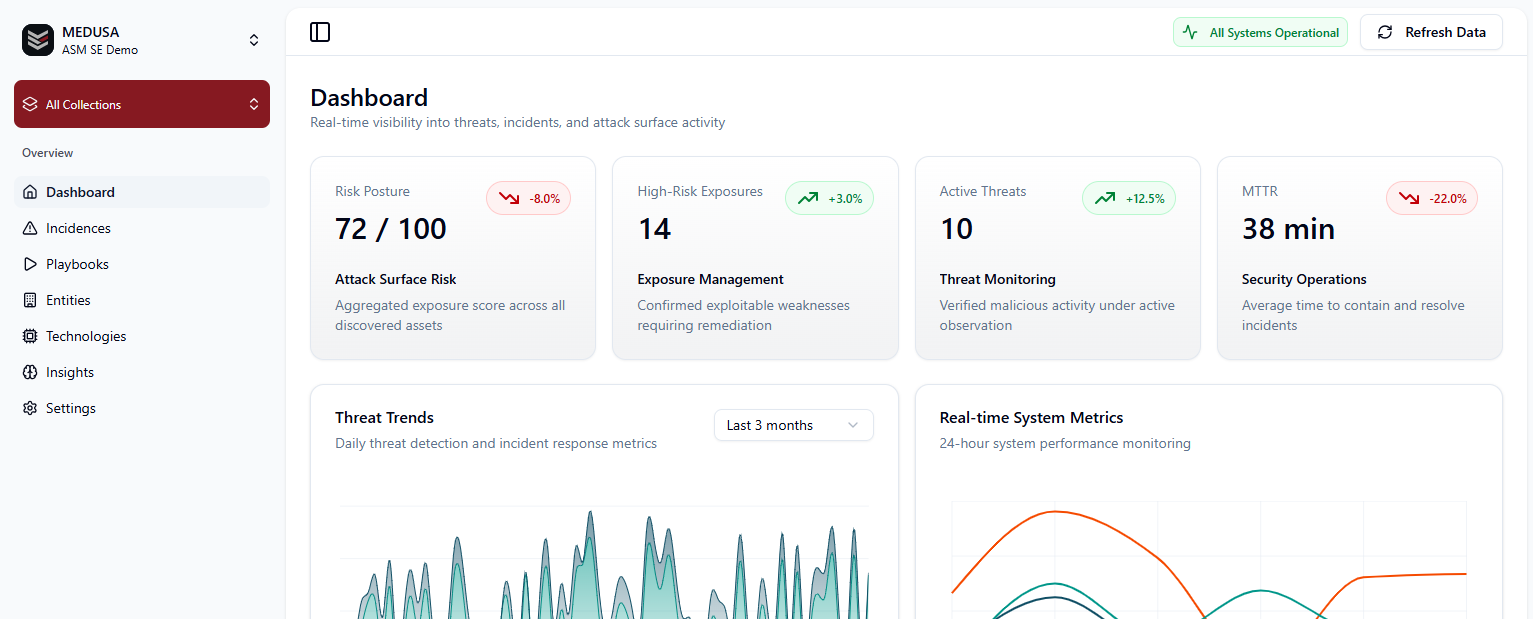Open the Settings page
Viewport: 1533px width, 619px height.
pos(70,408)
